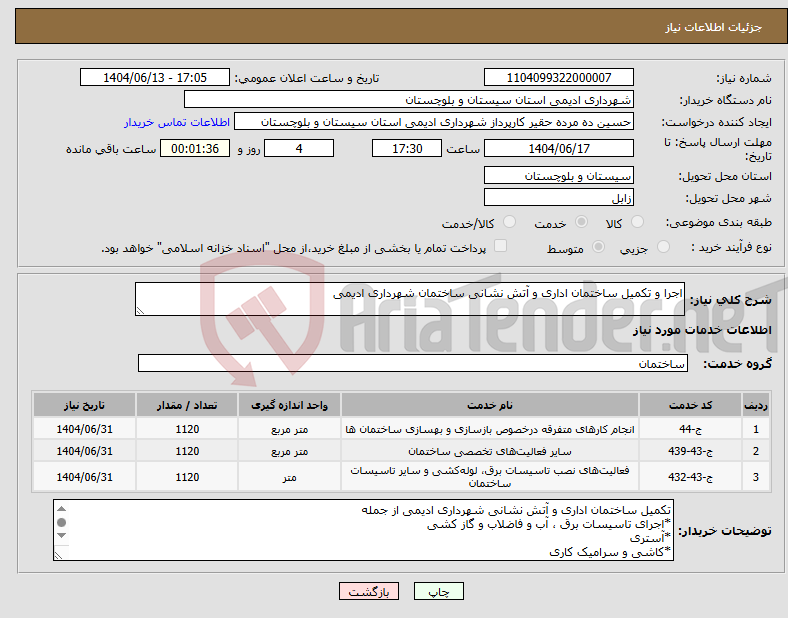Image resolution: width=788 pixels, height=618 pixels.
Task: Click the description textarea resize handle
Action: click(x=141, y=311)
